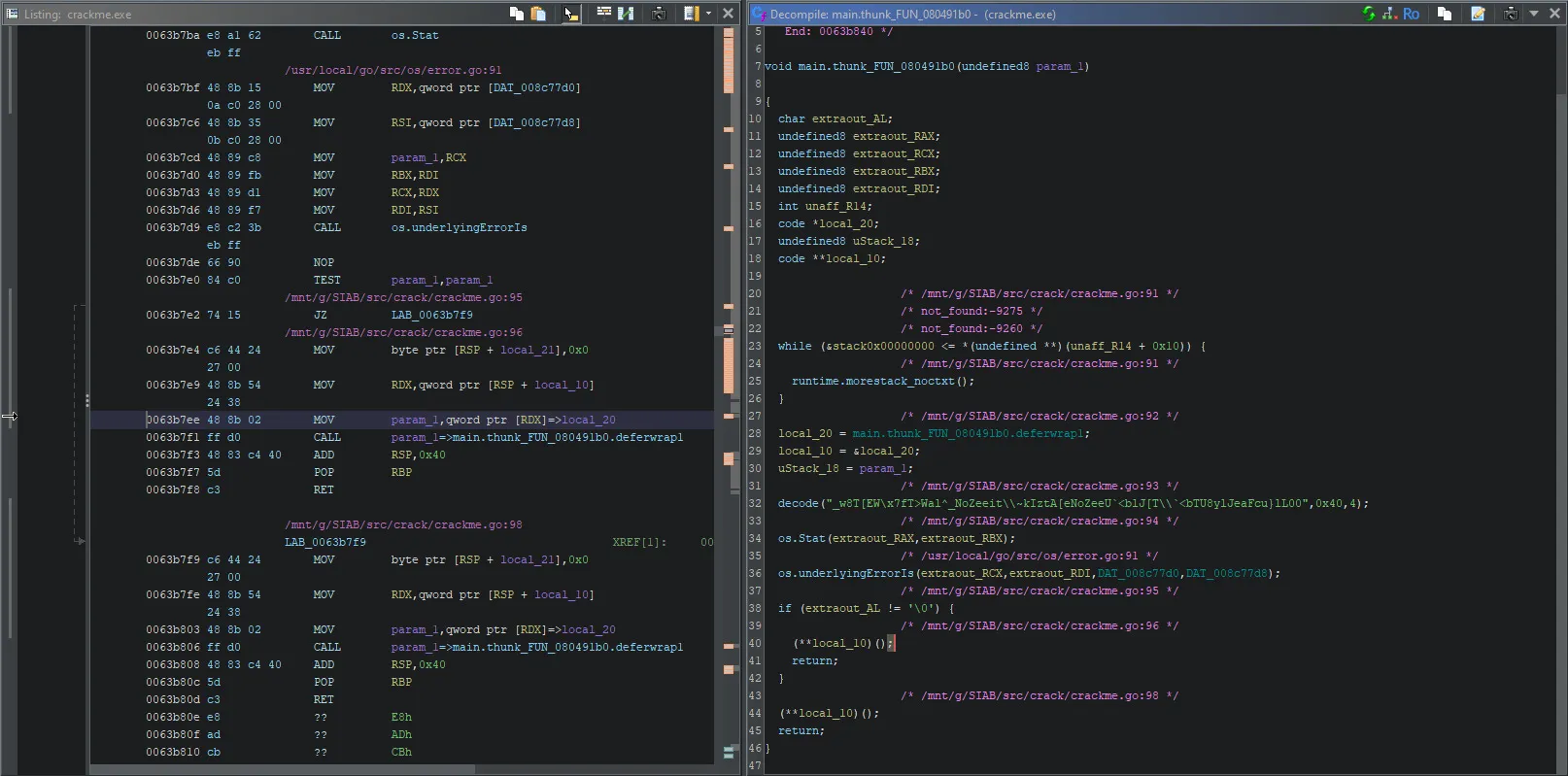Re-decompile with the green refresh icon
The width and height of the screenshot is (1568, 776).
(1369, 14)
